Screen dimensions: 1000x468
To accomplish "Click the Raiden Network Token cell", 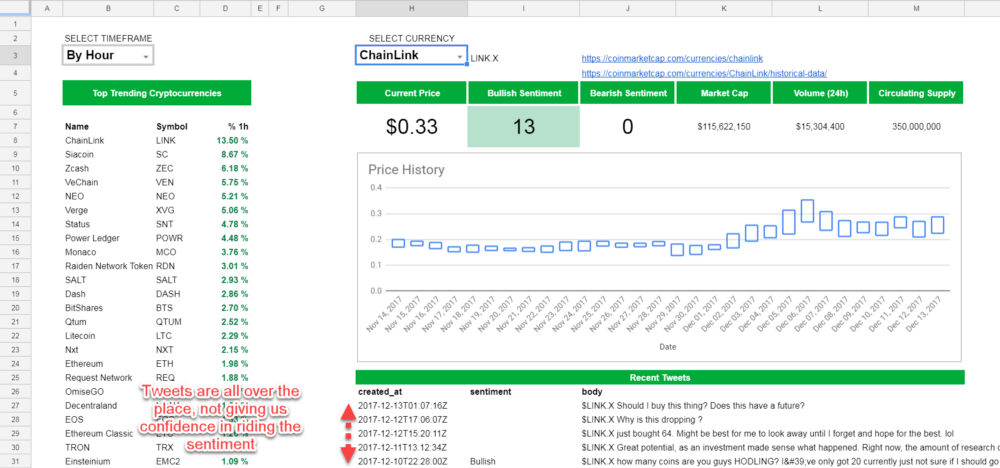I will (108, 266).
